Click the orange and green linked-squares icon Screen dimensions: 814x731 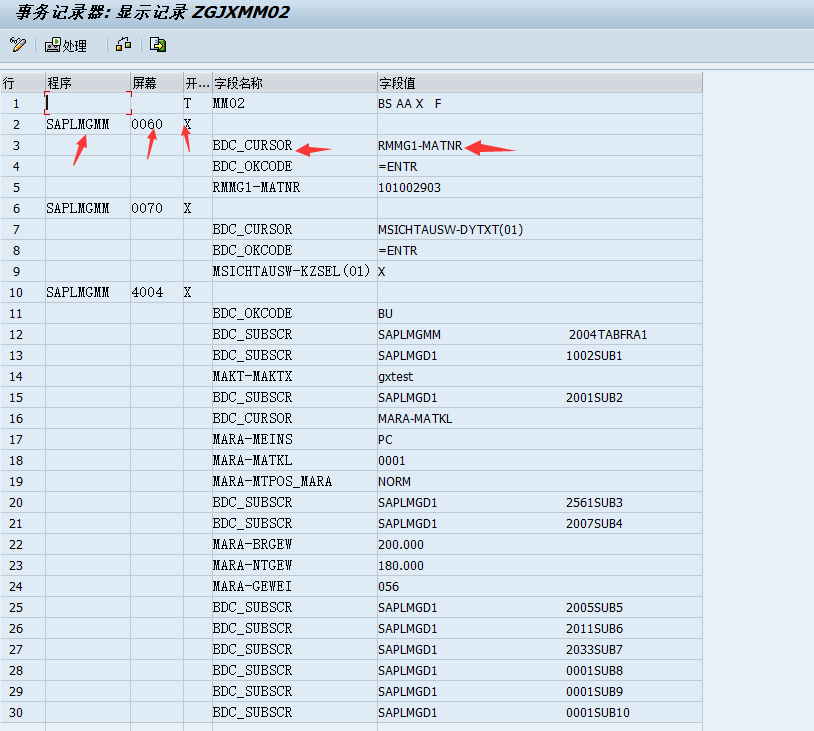pyautogui.click(x=124, y=45)
